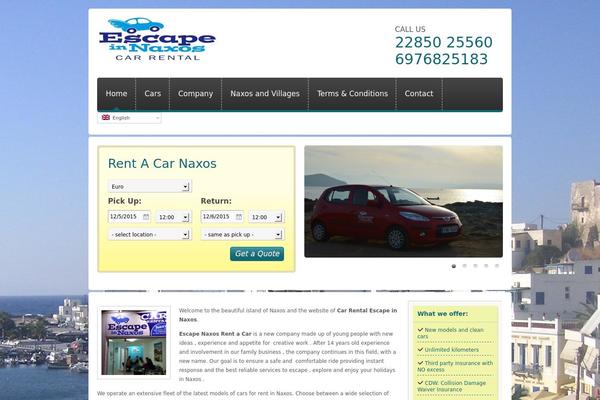Image resolution: width=600 pixels, height=400 pixels.
Task: Select the third slideshow dot
Action: point(475,266)
